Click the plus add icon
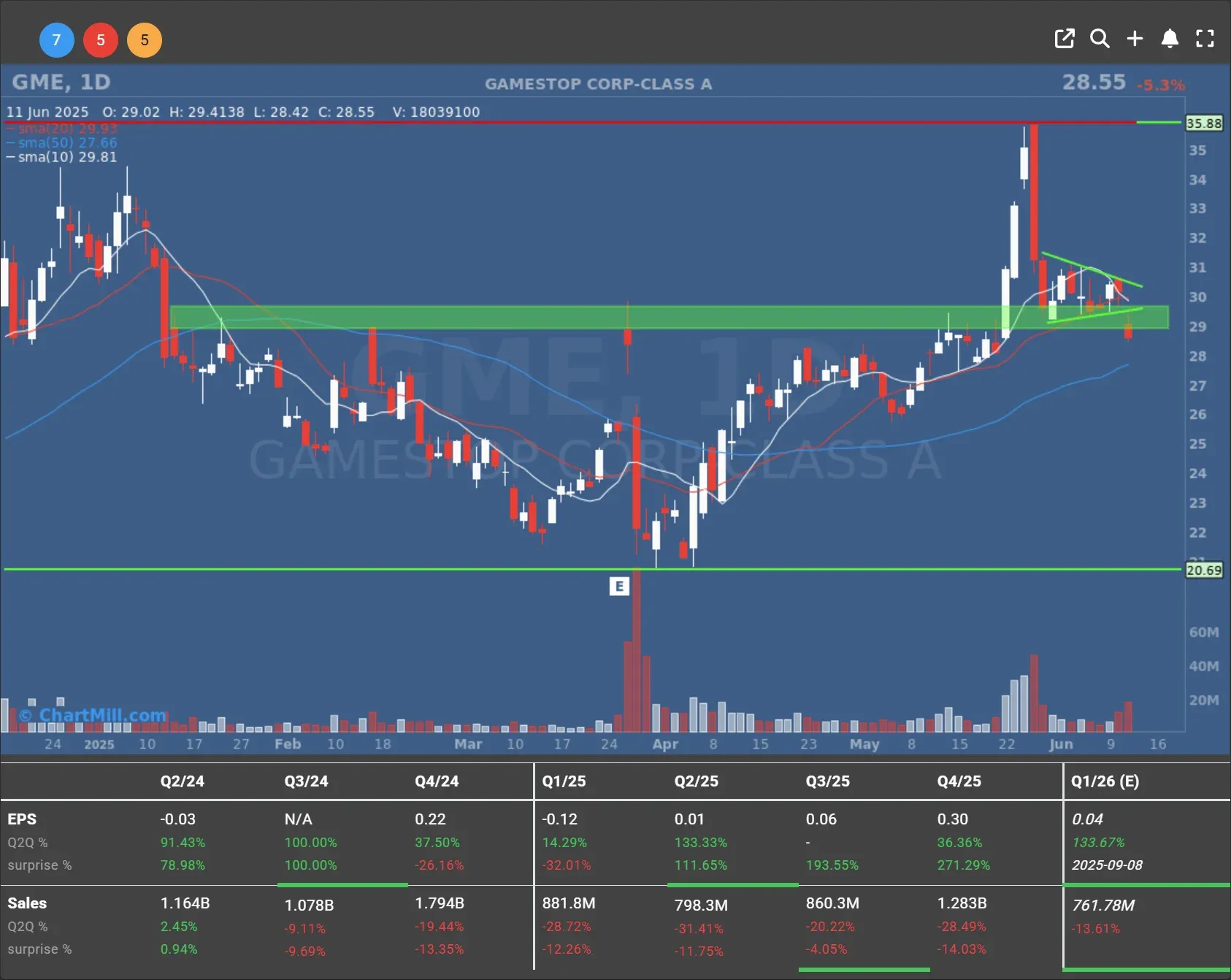 1135,39
